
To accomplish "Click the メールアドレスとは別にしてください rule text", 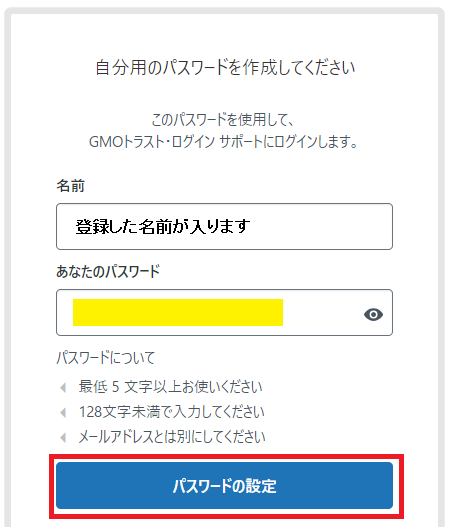I will [x=172, y=437].
